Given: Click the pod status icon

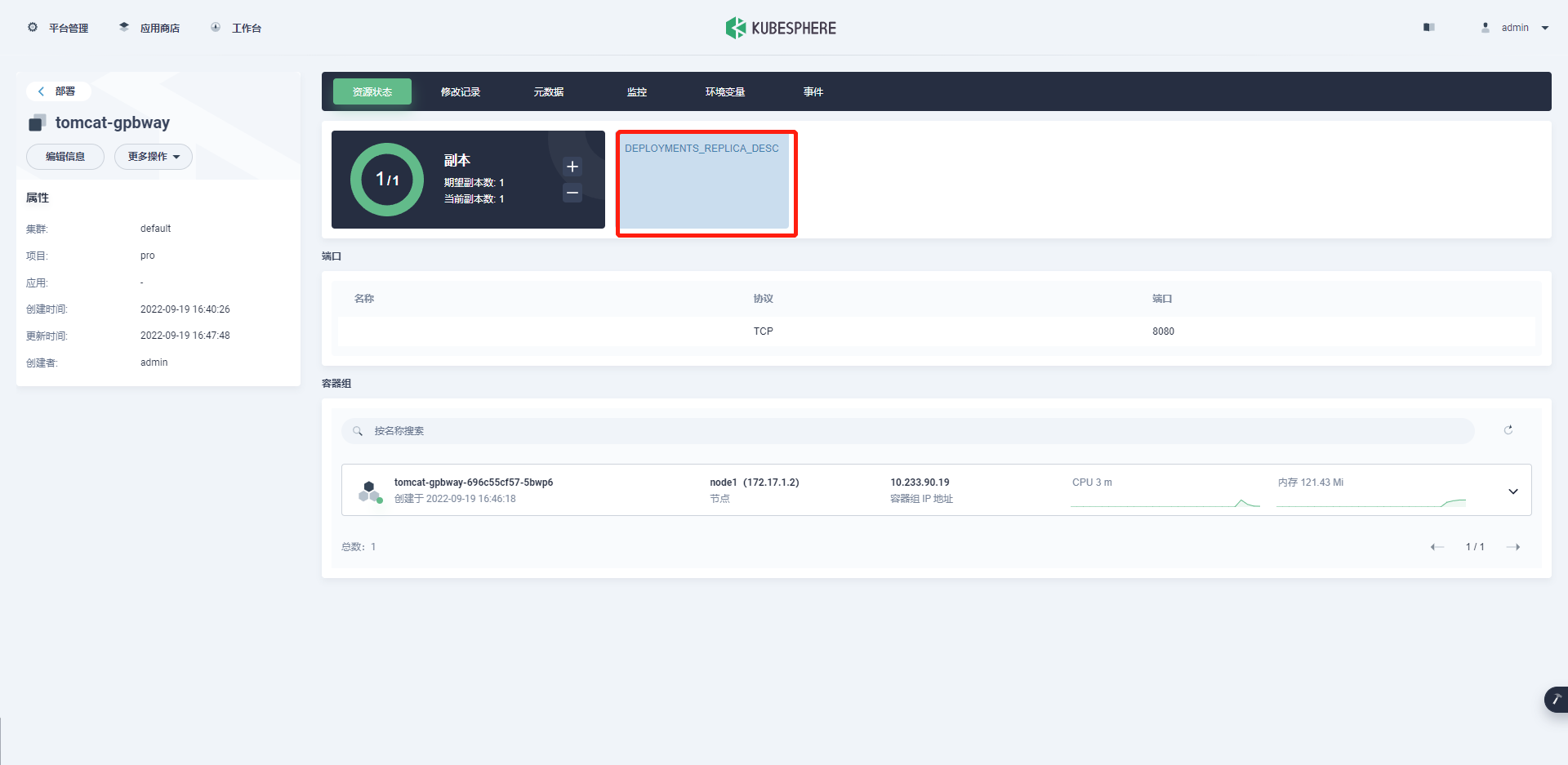Looking at the screenshot, I should 370,491.
